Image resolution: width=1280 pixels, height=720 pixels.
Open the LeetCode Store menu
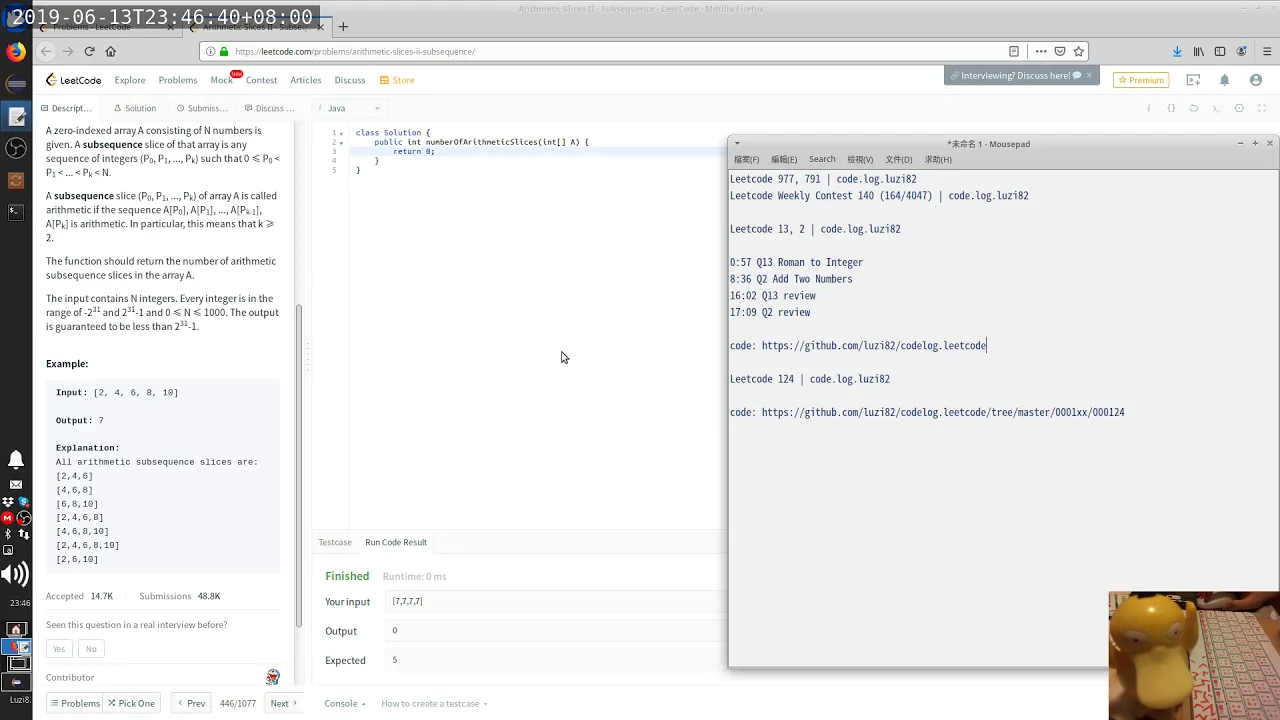[x=397, y=80]
